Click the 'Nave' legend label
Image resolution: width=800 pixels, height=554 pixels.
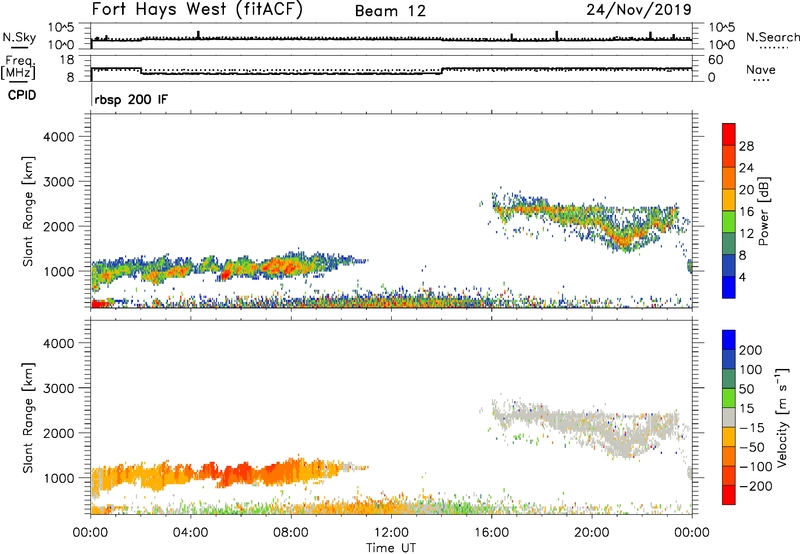click(761, 69)
